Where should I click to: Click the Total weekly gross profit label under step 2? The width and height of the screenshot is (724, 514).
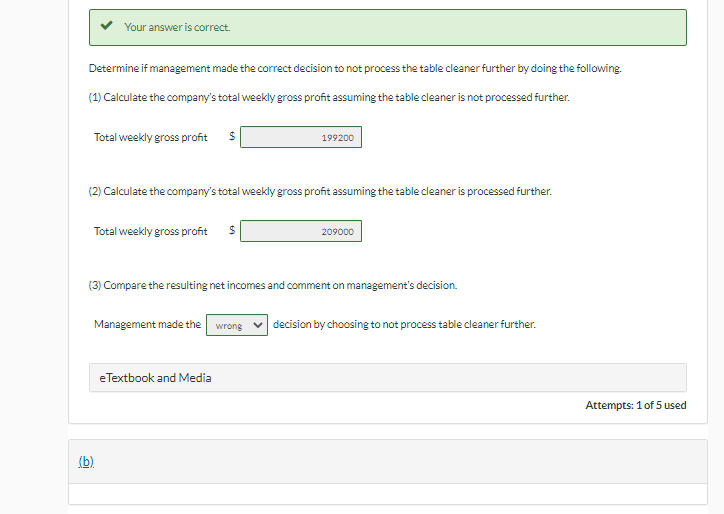[x=151, y=231]
